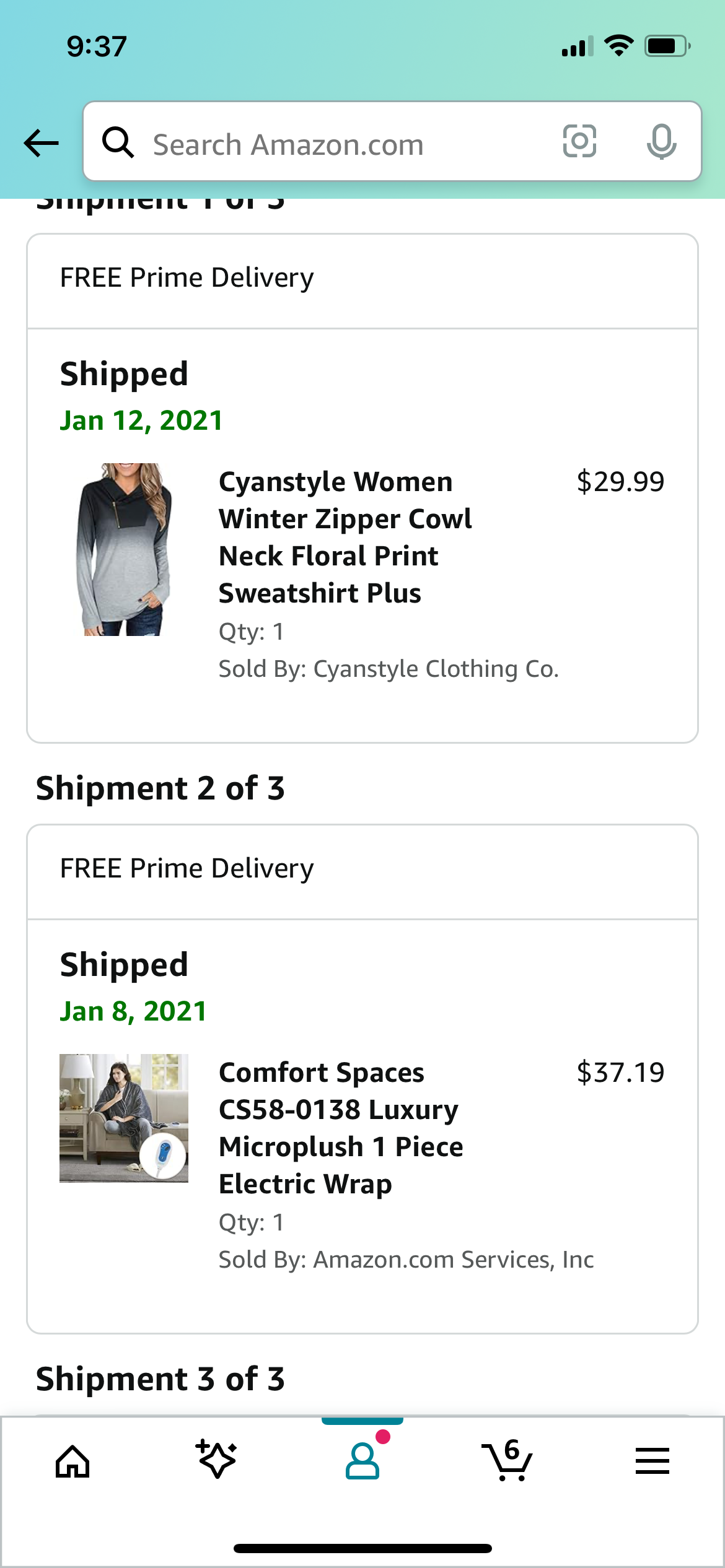Tap Shipped Jan 12, 2021 status
Image resolution: width=725 pixels, height=1568 pixels.
(141, 396)
